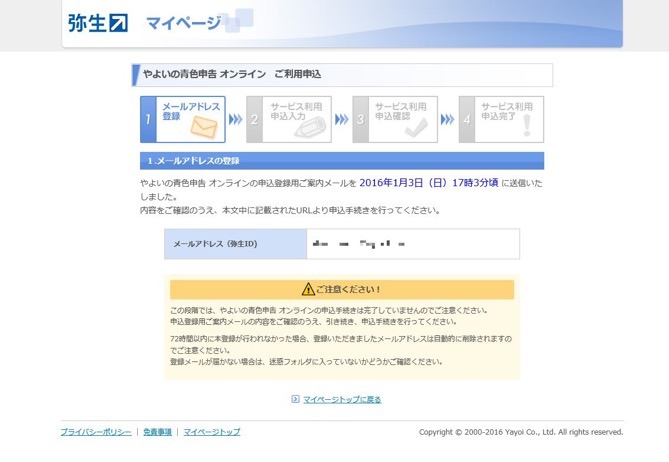This screenshot has width=669, height=462.
Task: Click the pencil icon in step 2
Action: (x=310, y=127)
